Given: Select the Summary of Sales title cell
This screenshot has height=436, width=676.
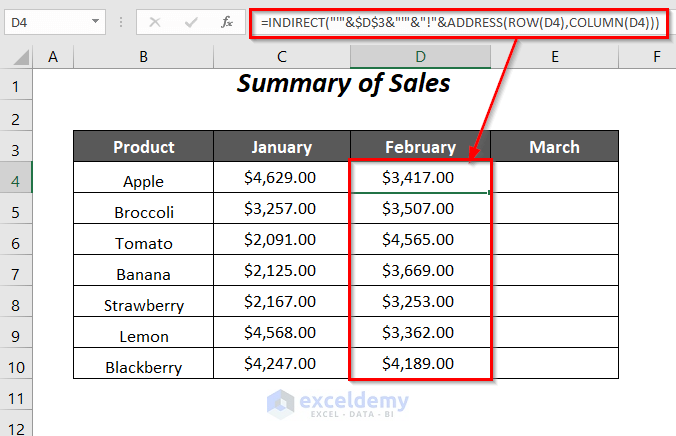Looking at the screenshot, I should 344,84.
